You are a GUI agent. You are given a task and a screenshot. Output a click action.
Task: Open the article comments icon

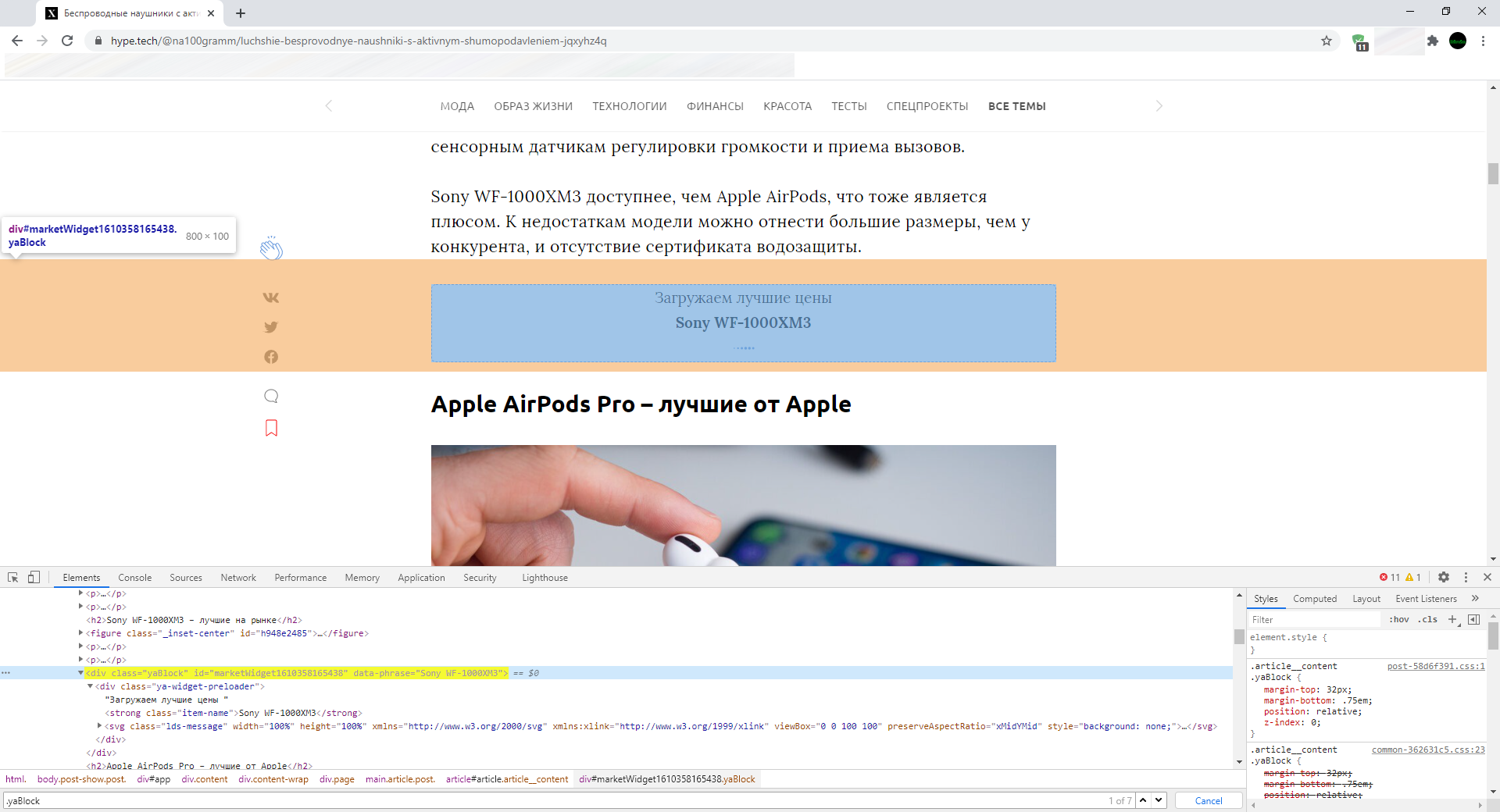270,396
